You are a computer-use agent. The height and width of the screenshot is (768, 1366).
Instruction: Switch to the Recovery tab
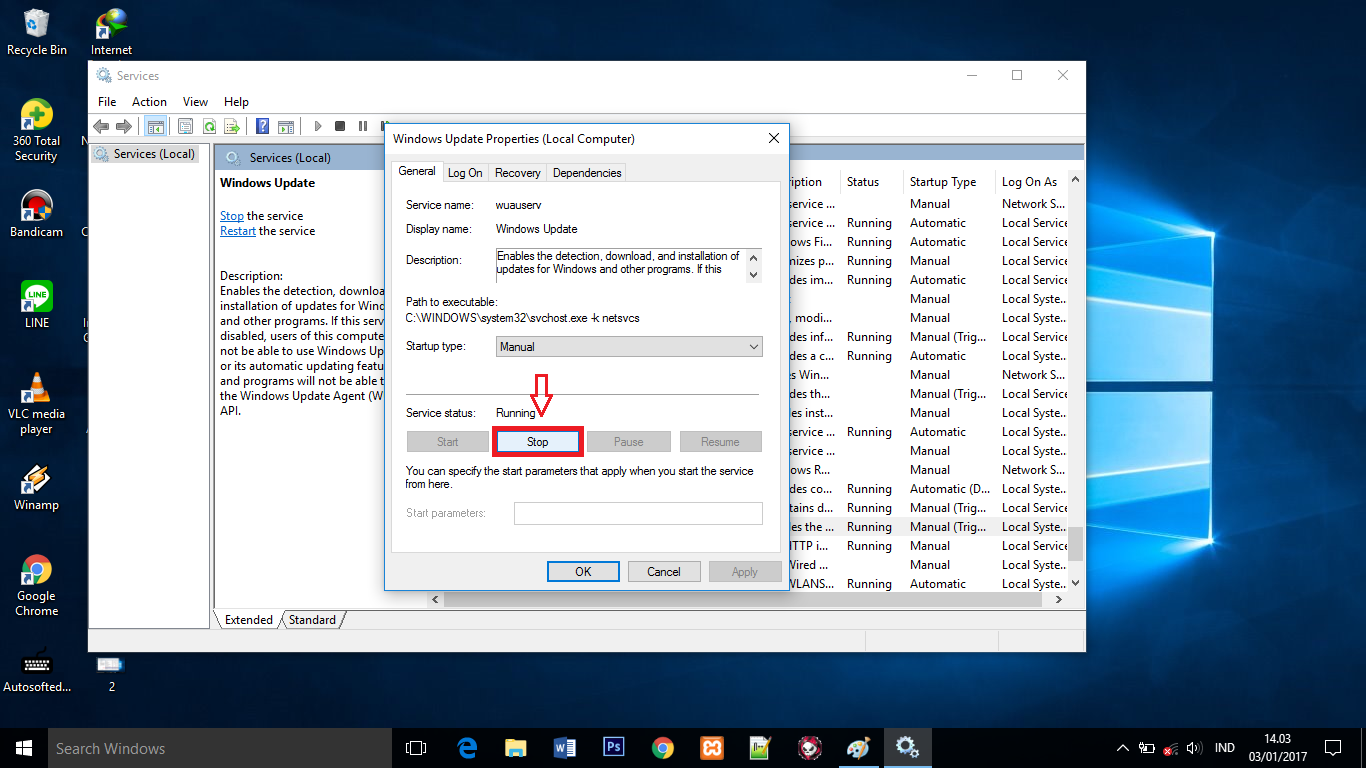click(517, 172)
